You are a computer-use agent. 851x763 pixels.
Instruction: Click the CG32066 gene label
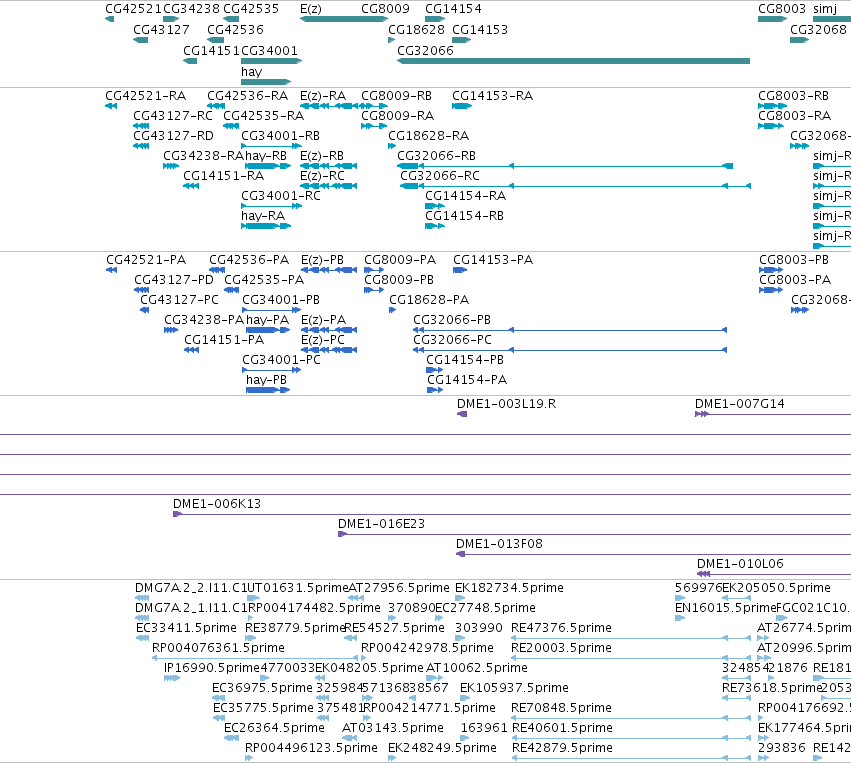click(425, 50)
